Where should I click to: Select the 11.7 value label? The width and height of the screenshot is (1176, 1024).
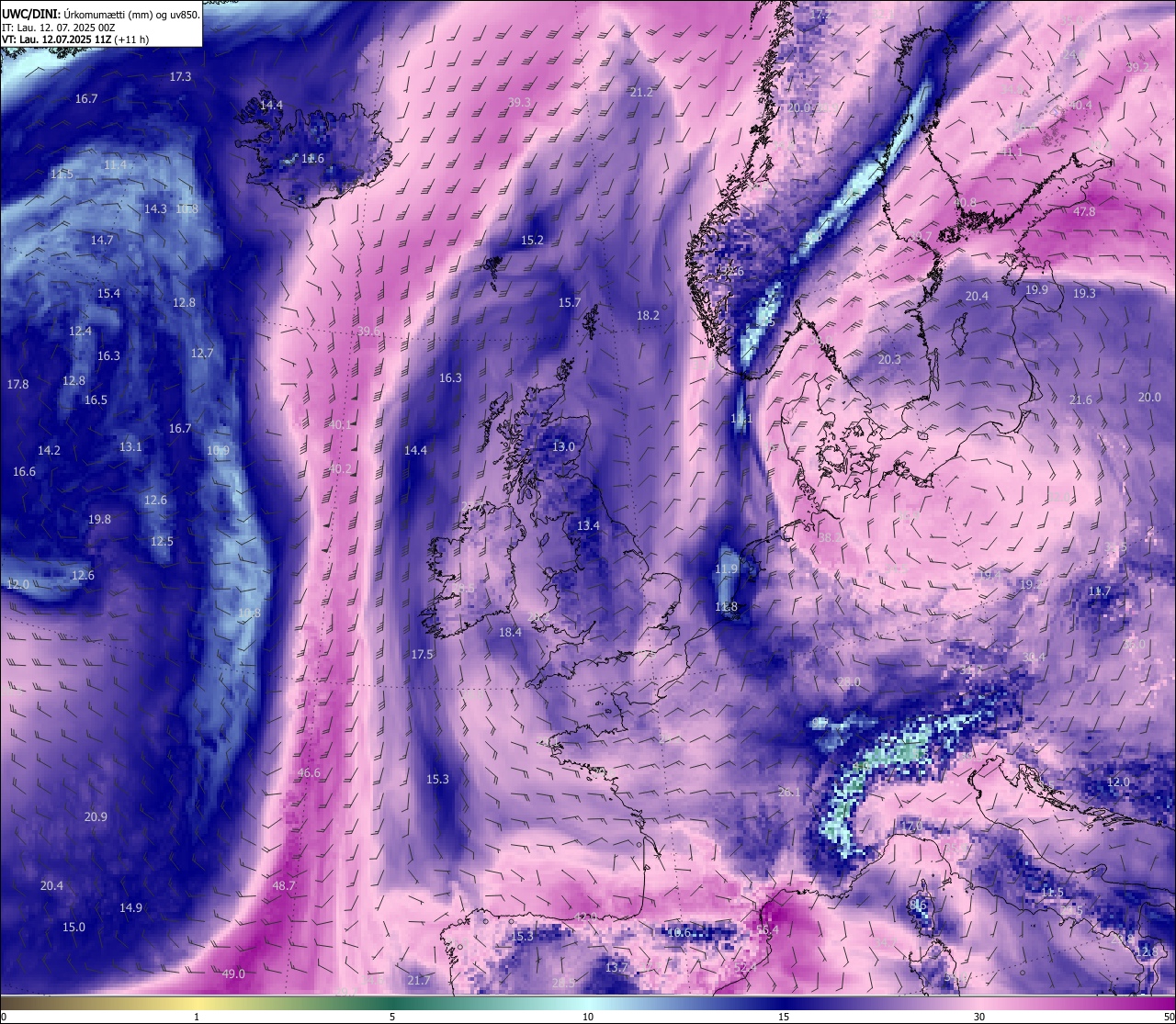click(x=1099, y=591)
